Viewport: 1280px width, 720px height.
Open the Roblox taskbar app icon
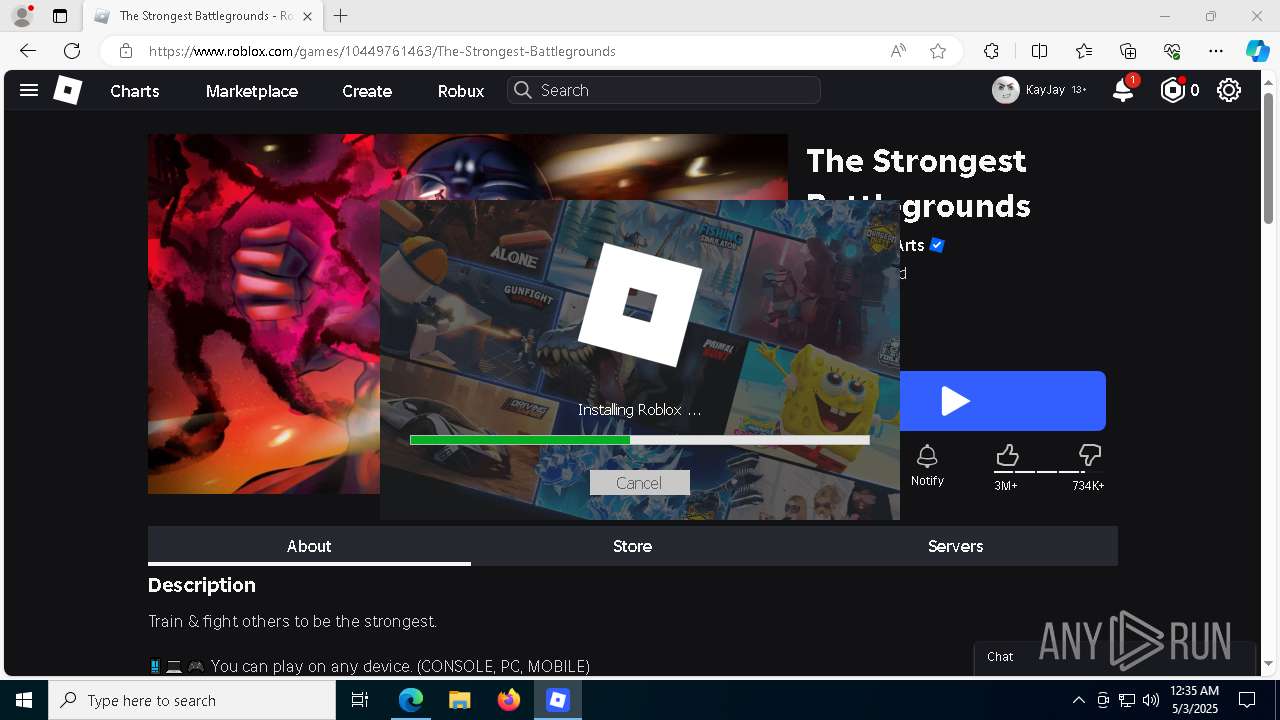pyautogui.click(x=558, y=700)
